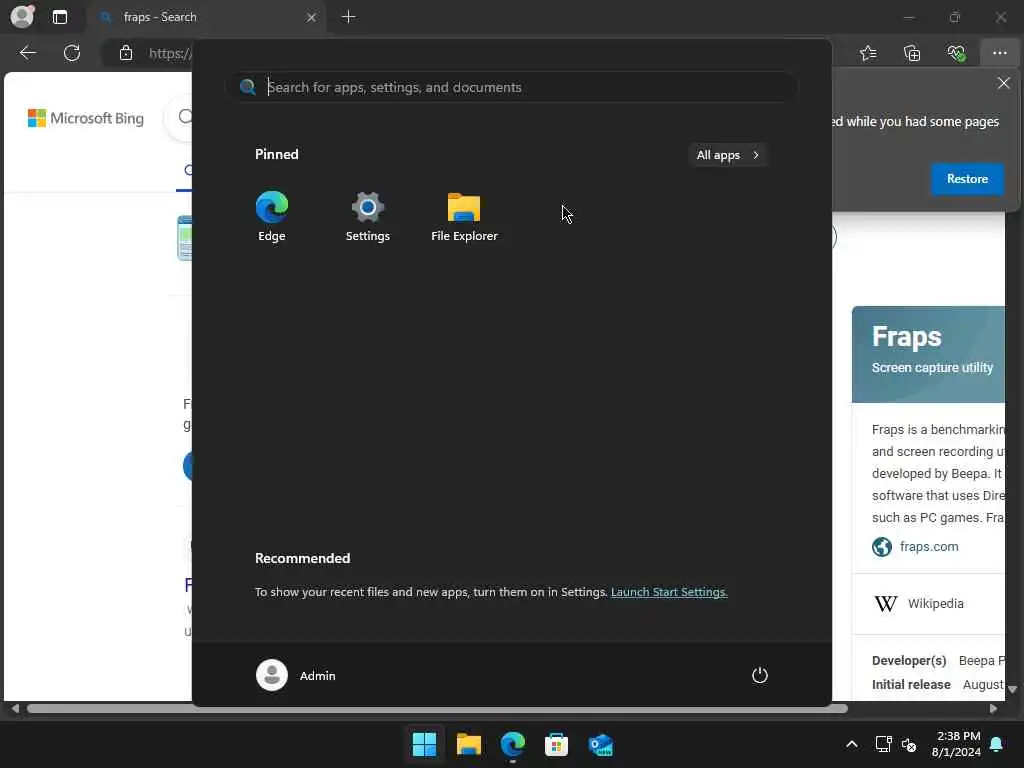Open the pinned Edge app

tap(272, 216)
